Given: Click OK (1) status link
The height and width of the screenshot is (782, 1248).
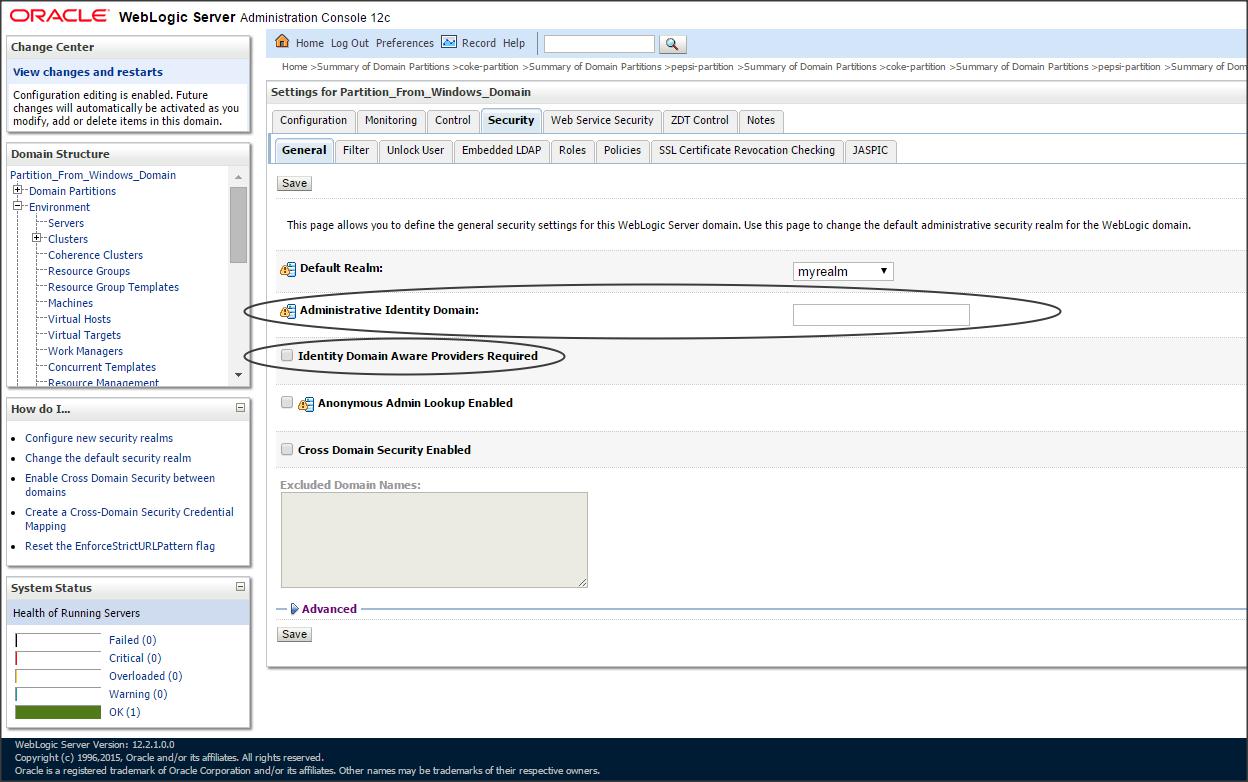Looking at the screenshot, I should (x=125, y=712).
